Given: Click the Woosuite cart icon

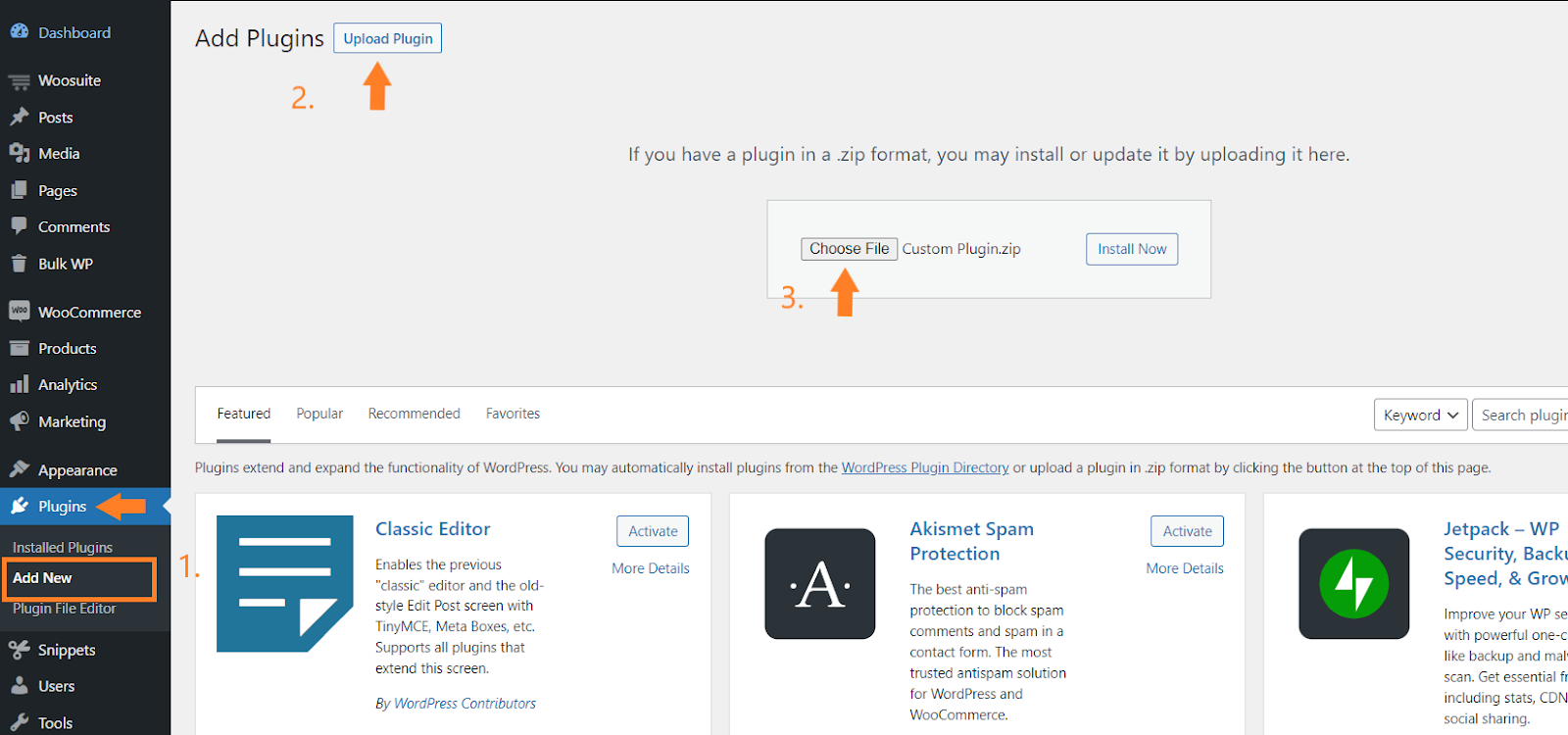Looking at the screenshot, I should pos(20,81).
